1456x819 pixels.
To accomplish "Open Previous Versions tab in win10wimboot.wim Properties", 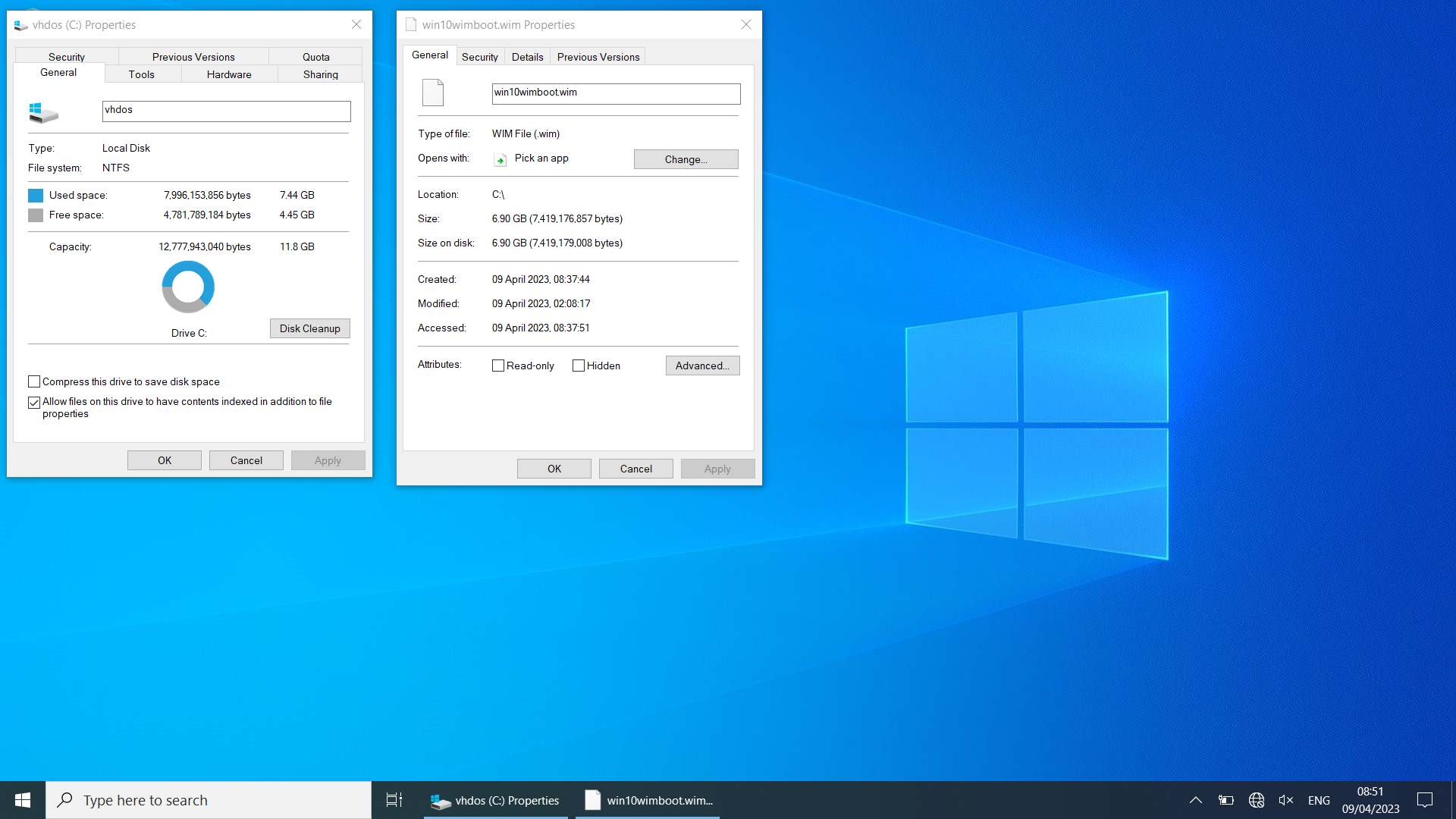I will pos(598,57).
